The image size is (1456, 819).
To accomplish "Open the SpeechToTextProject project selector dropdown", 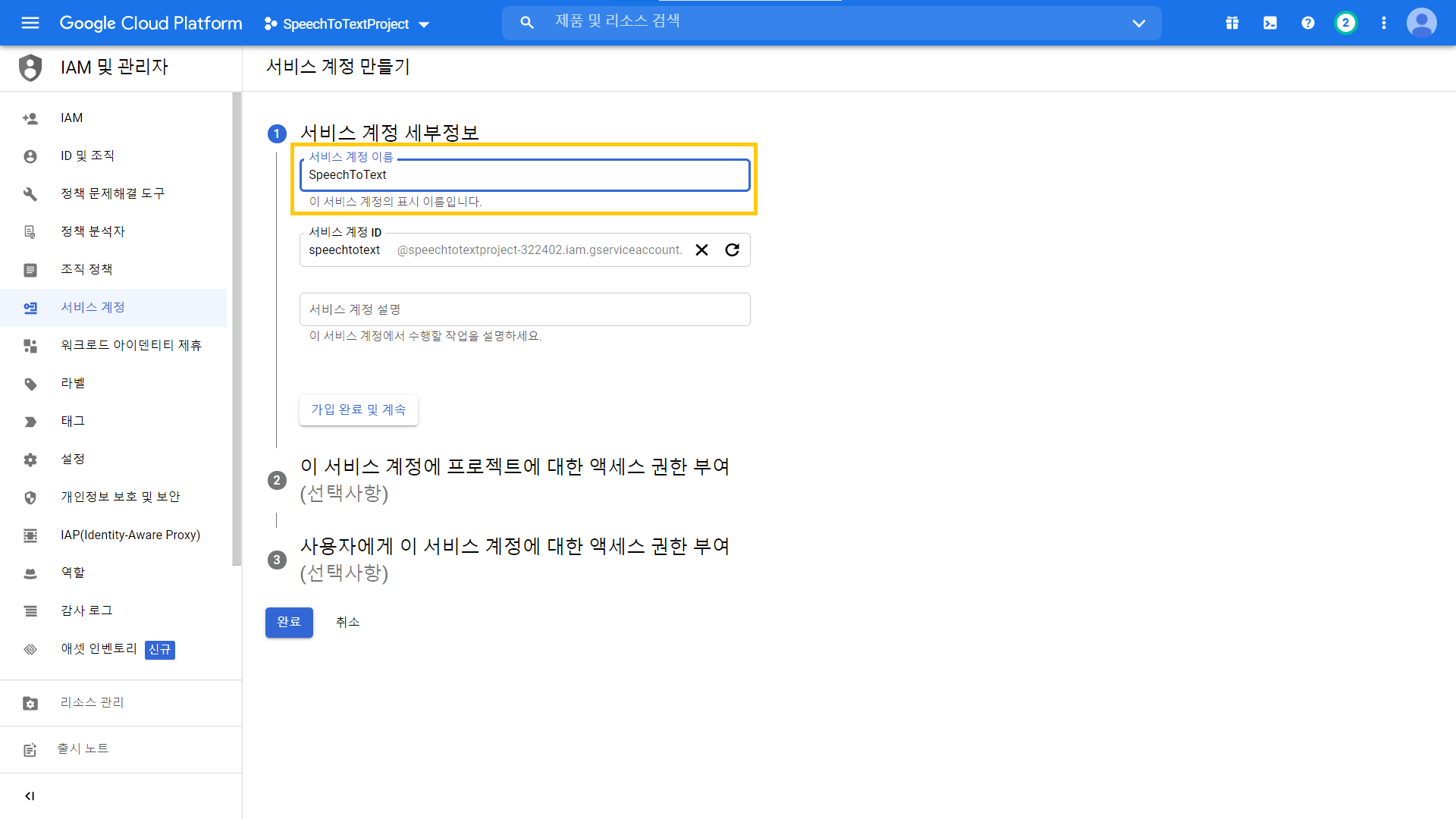I will coord(347,24).
